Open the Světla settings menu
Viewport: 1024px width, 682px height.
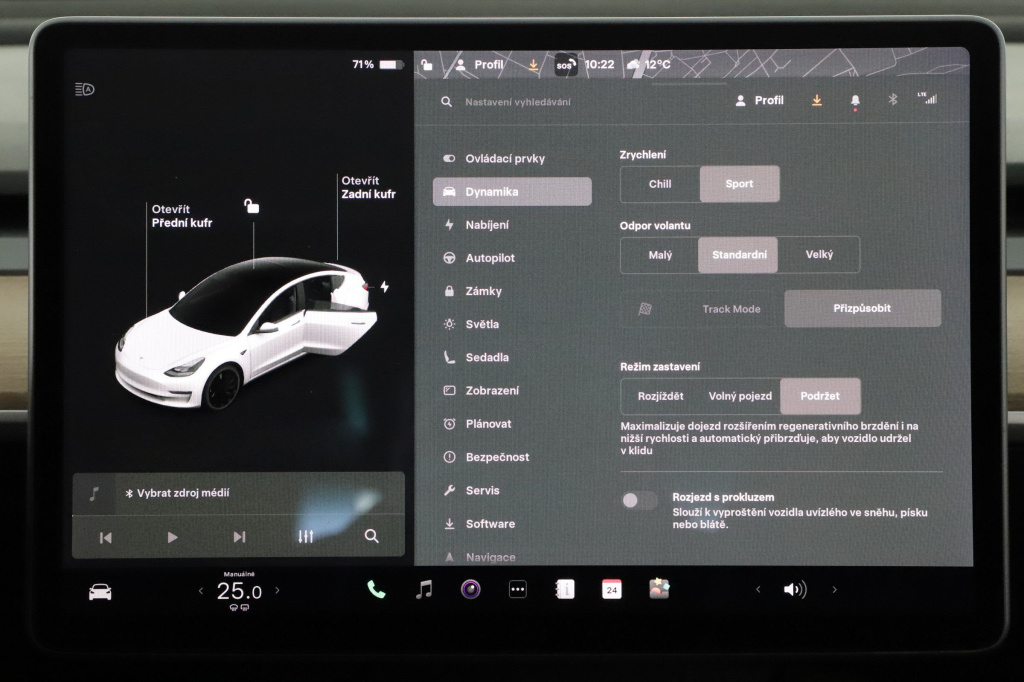pos(512,324)
